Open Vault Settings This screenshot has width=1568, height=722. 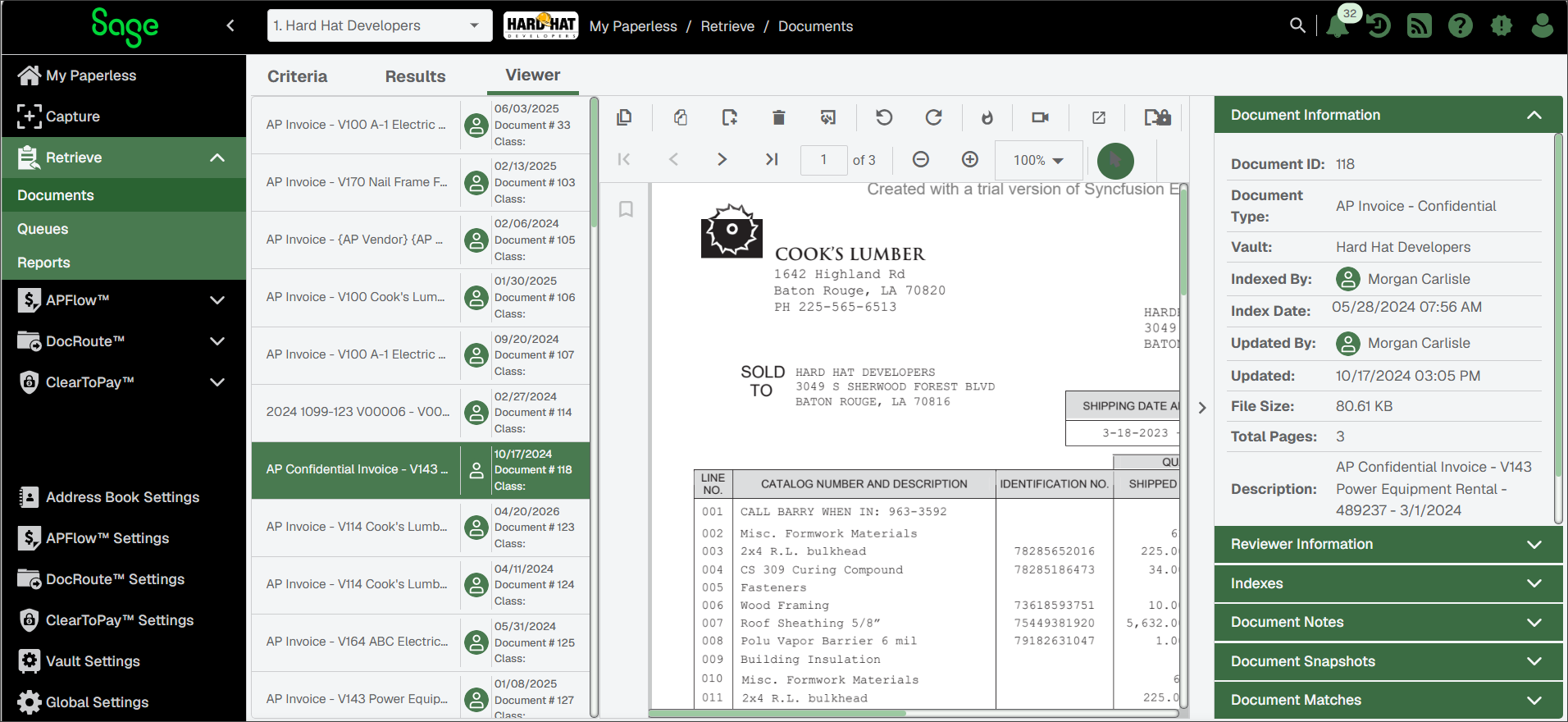coord(124,661)
